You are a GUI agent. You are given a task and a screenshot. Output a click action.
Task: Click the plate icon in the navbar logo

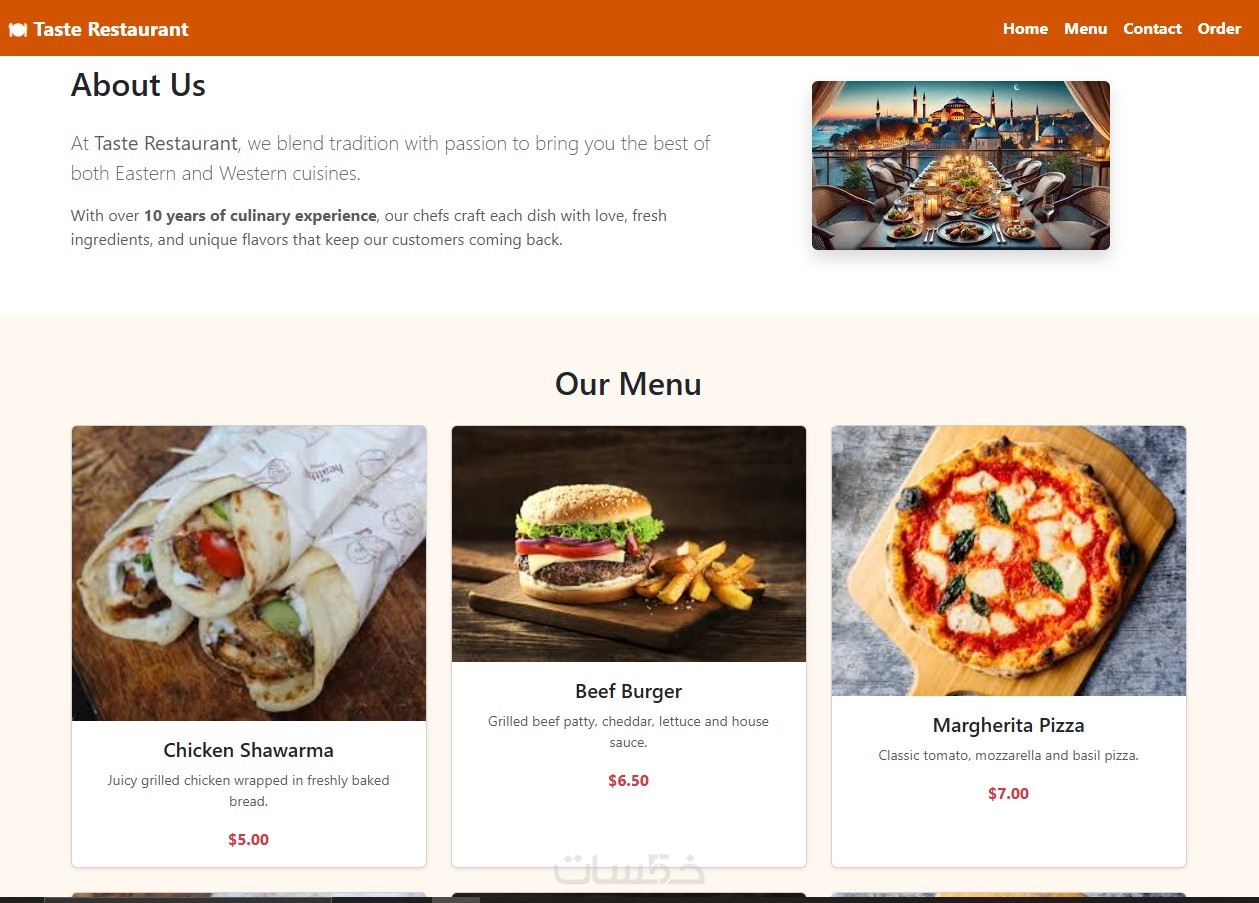18,29
